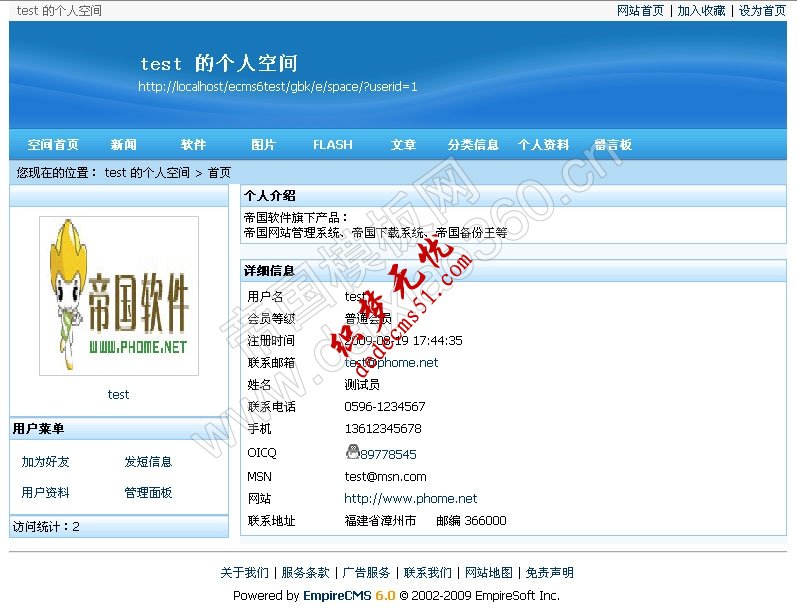The width and height of the screenshot is (797, 610).
Task: Open 管理面板 in the user menu
Action: coord(148,493)
